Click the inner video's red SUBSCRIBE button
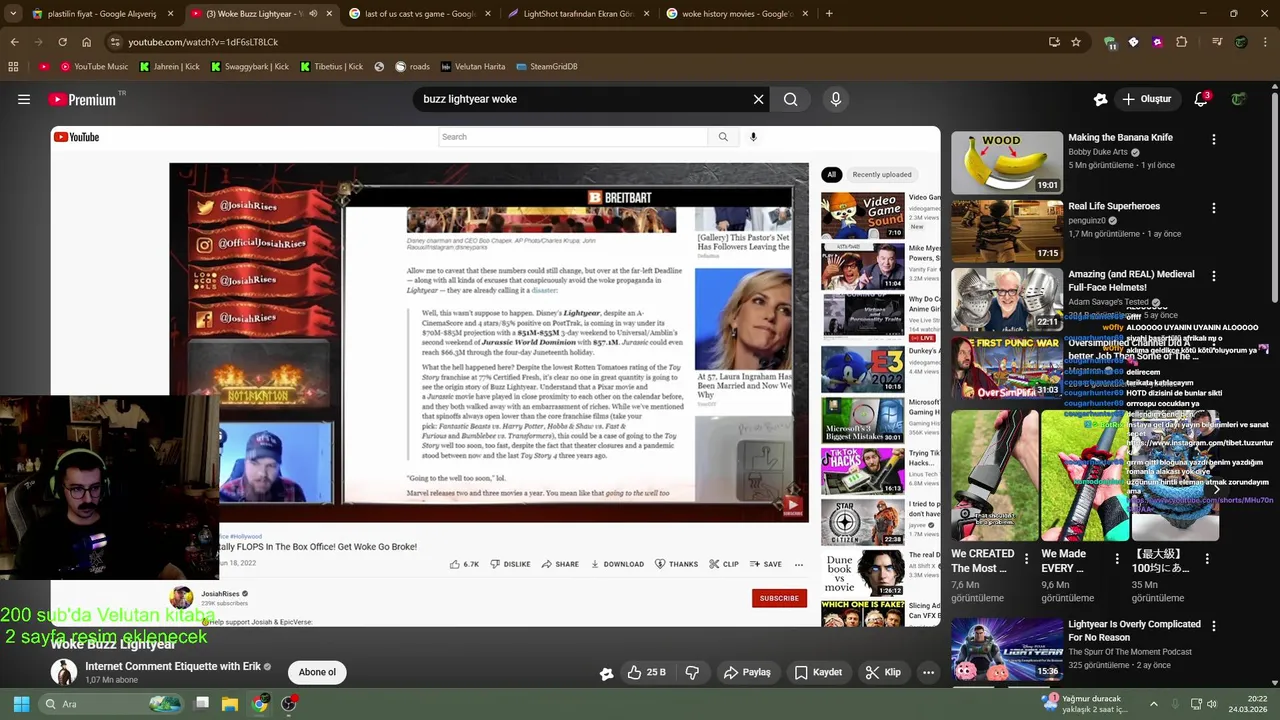 779,598
